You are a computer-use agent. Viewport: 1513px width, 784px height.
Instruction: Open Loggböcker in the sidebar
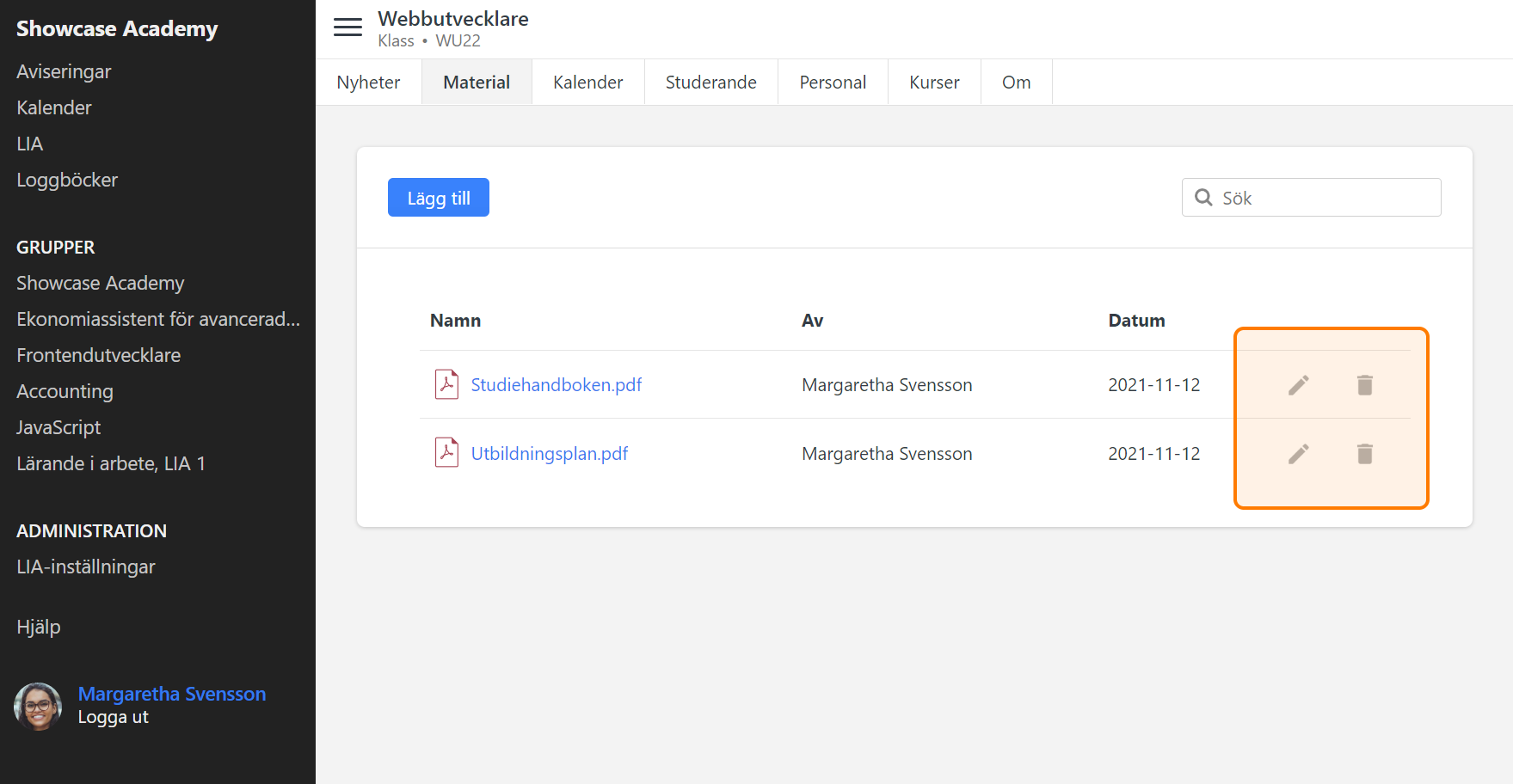pos(67,181)
